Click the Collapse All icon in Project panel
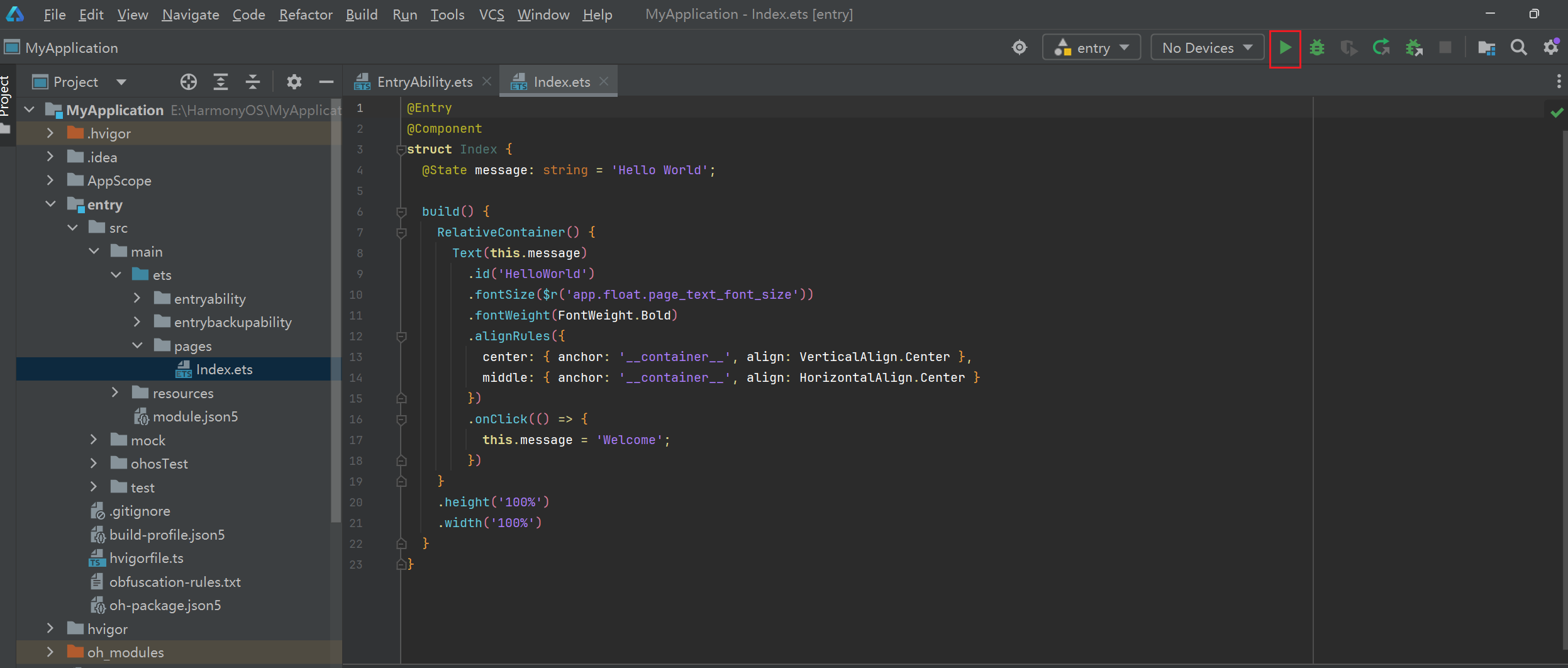The height and width of the screenshot is (668, 1568). click(253, 82)
